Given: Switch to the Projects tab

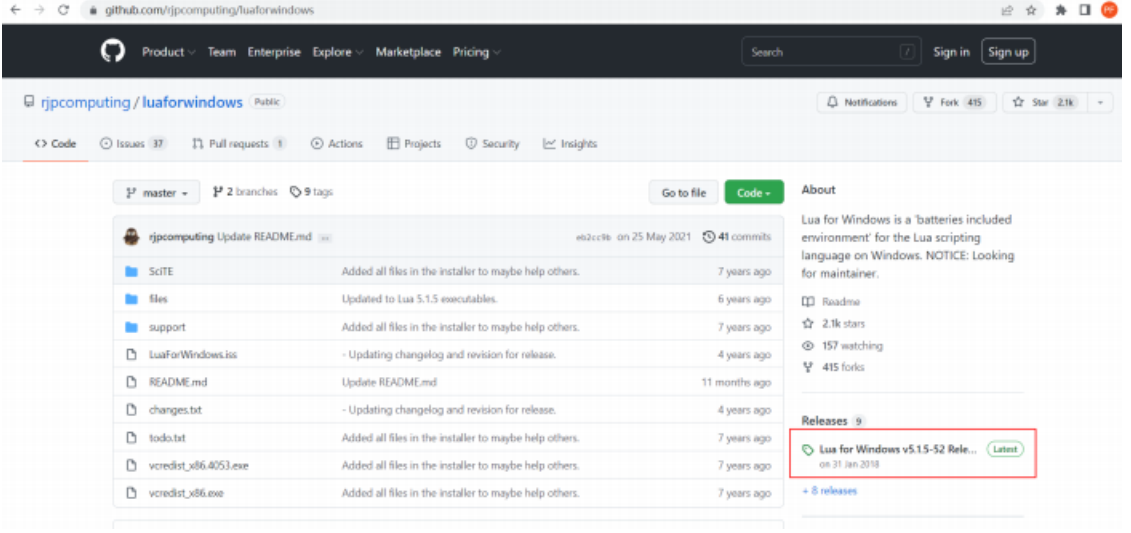Looking at the screenshot, I should click(x=414, y=144).
